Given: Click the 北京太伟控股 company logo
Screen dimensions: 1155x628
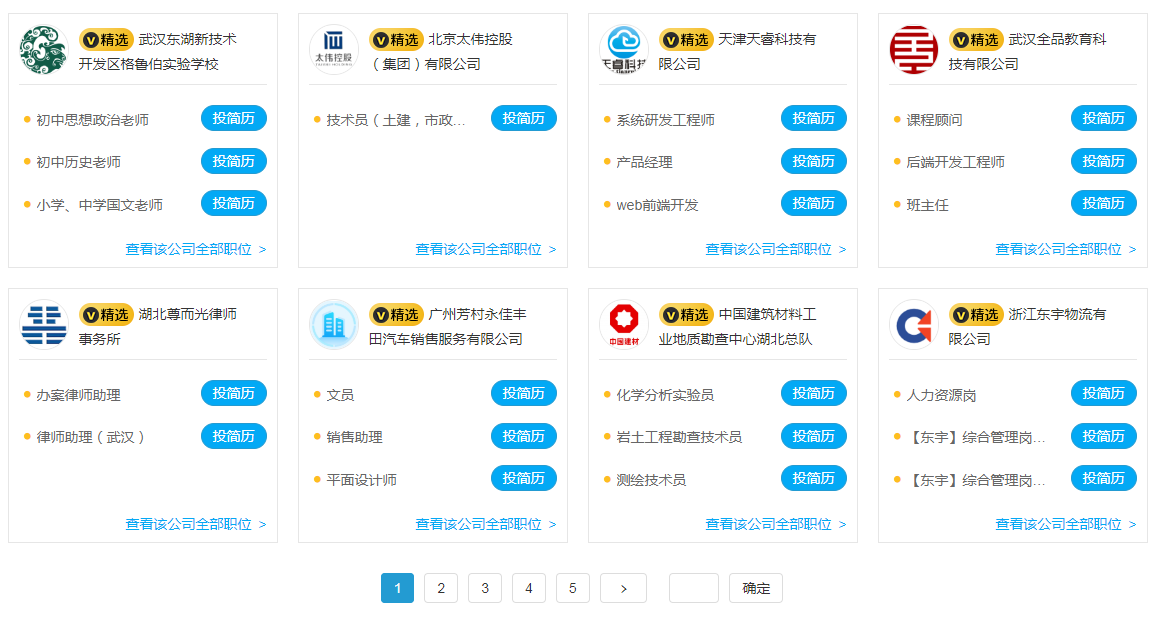Looking at the screenshot, I should 333,50.
